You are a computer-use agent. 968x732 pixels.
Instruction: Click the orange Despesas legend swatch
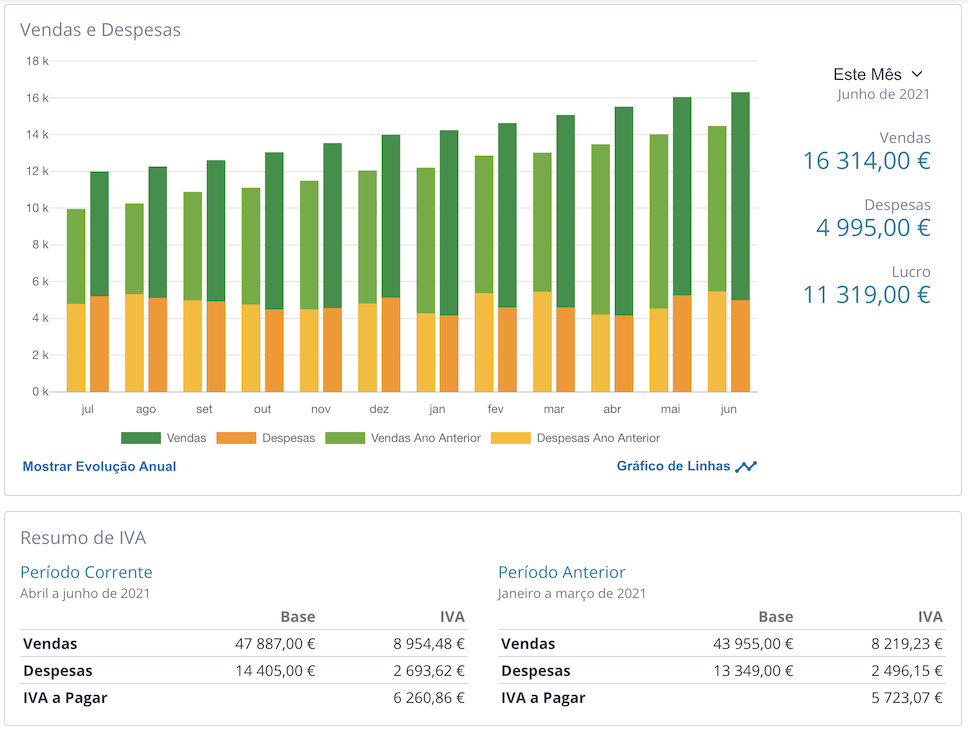236,438
